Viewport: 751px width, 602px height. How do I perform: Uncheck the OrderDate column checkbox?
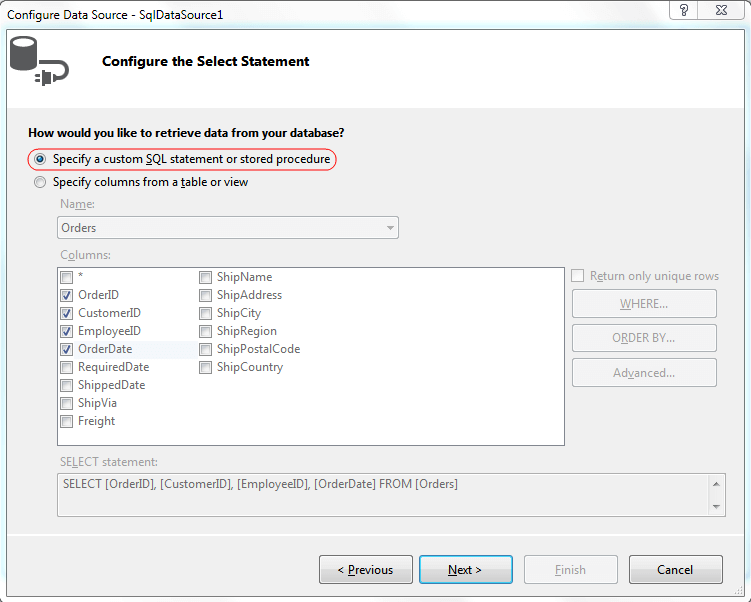67,349
